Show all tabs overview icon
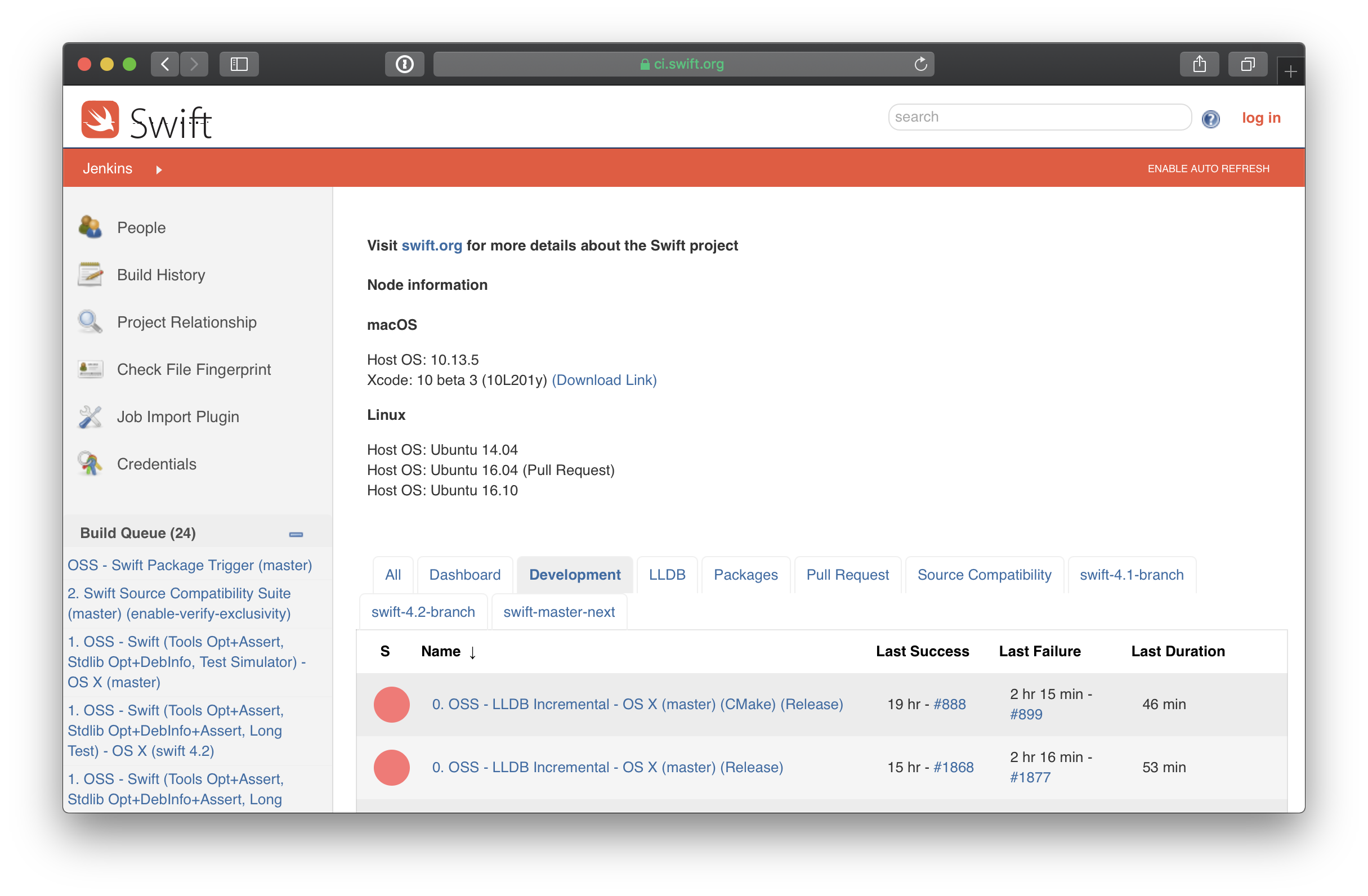 click(x=1248, y=64)
